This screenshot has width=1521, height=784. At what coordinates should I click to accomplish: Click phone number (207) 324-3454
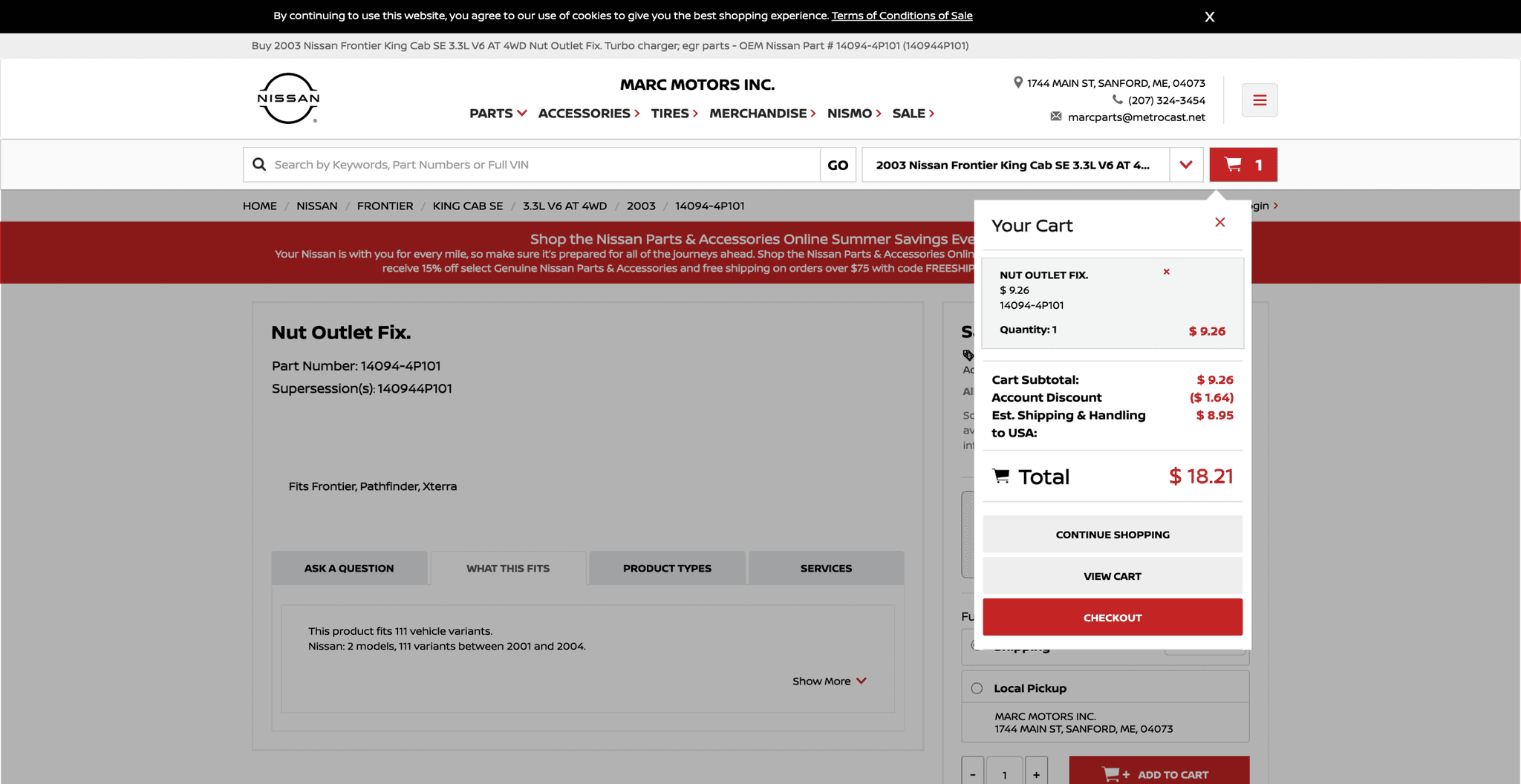coord(1166,100)
